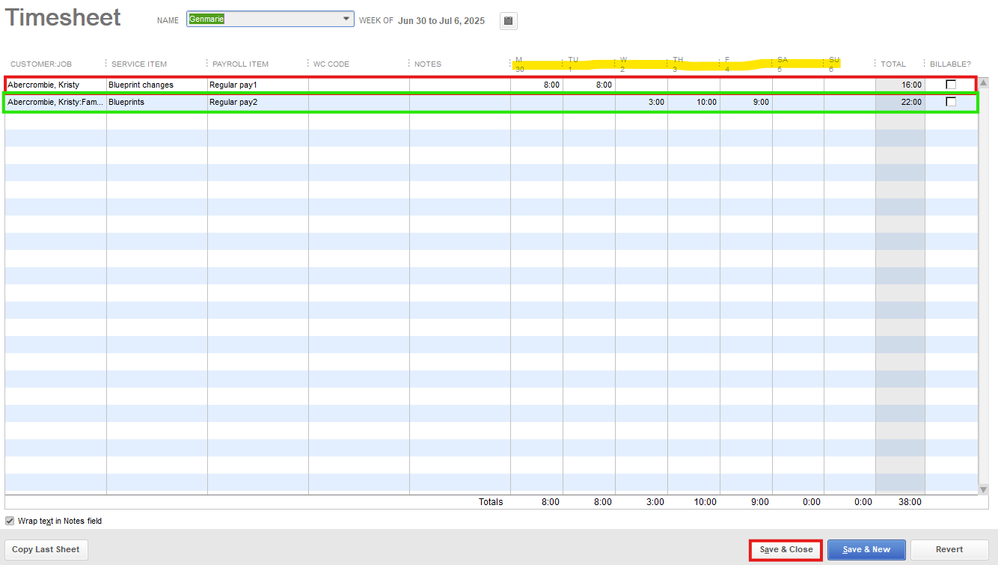Screen dimensions: 998x565
Task: Select the Abercrombie, Kristy customer cell
Action: tap(55, 85)
